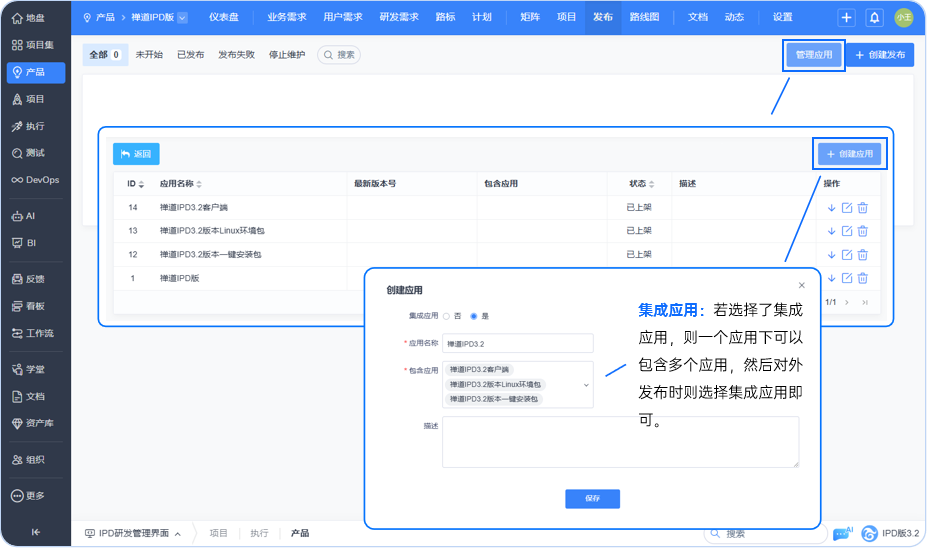Click the 应用名称 input field
Image resolution: width=927 pixels, height=548 pixels.
(518, 343)
